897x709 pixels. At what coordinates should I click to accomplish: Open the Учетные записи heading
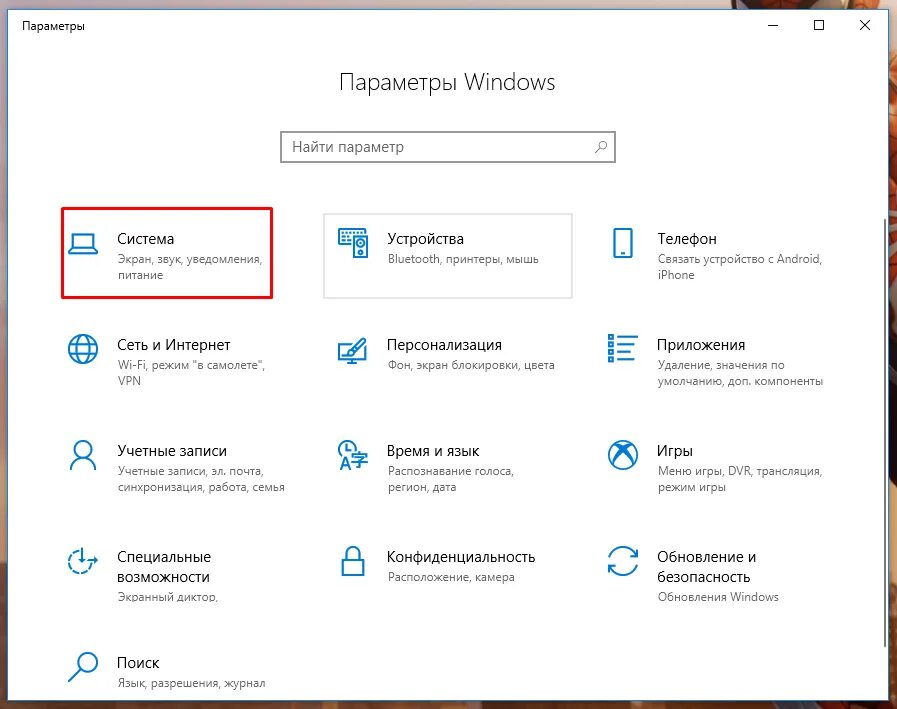[x=172, y=450]
